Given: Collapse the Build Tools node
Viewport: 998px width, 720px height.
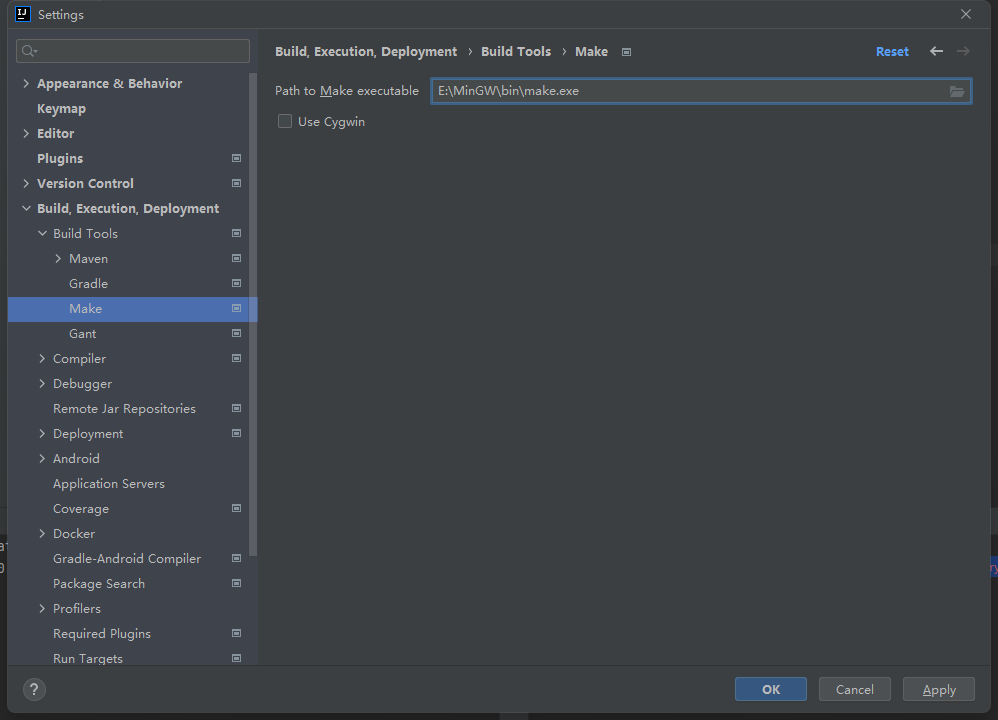Looking at the screenshot, I should click(x=42, y=234).
